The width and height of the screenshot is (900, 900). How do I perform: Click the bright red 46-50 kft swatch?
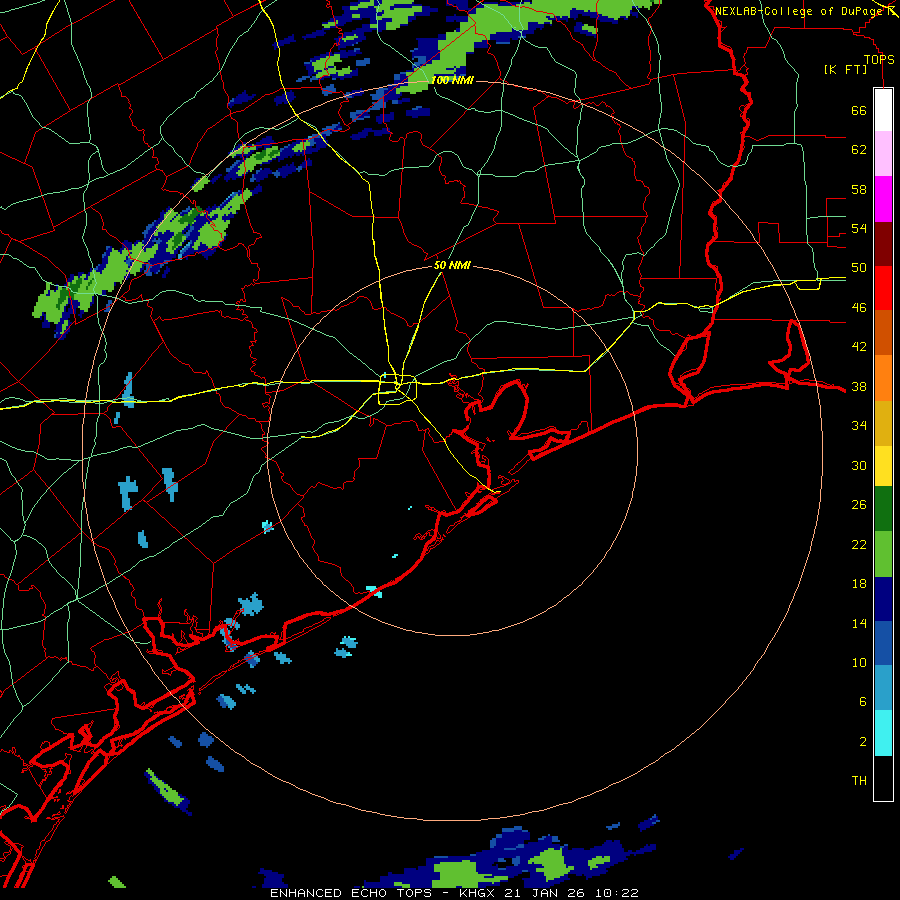883,288
